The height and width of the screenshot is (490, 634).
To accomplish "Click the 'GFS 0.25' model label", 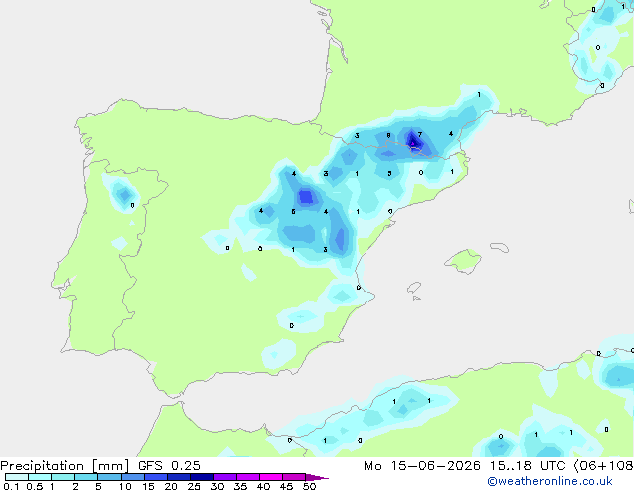I will [169, 466].
